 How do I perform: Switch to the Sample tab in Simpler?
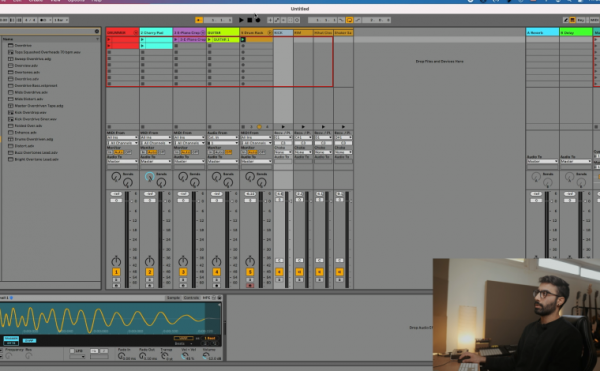173,298
